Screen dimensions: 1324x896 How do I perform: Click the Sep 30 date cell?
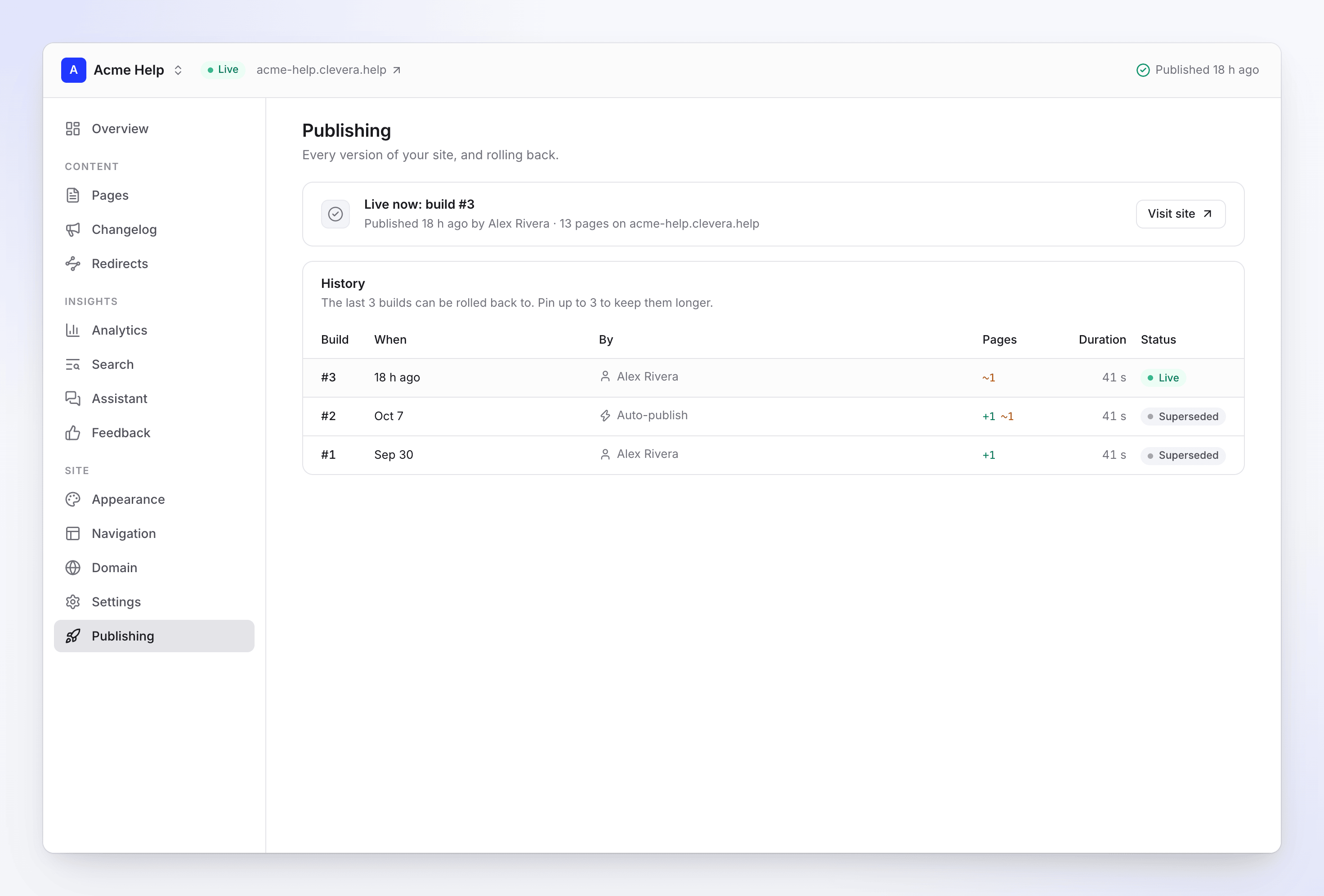pyautogui.click(x=394, y=455)
